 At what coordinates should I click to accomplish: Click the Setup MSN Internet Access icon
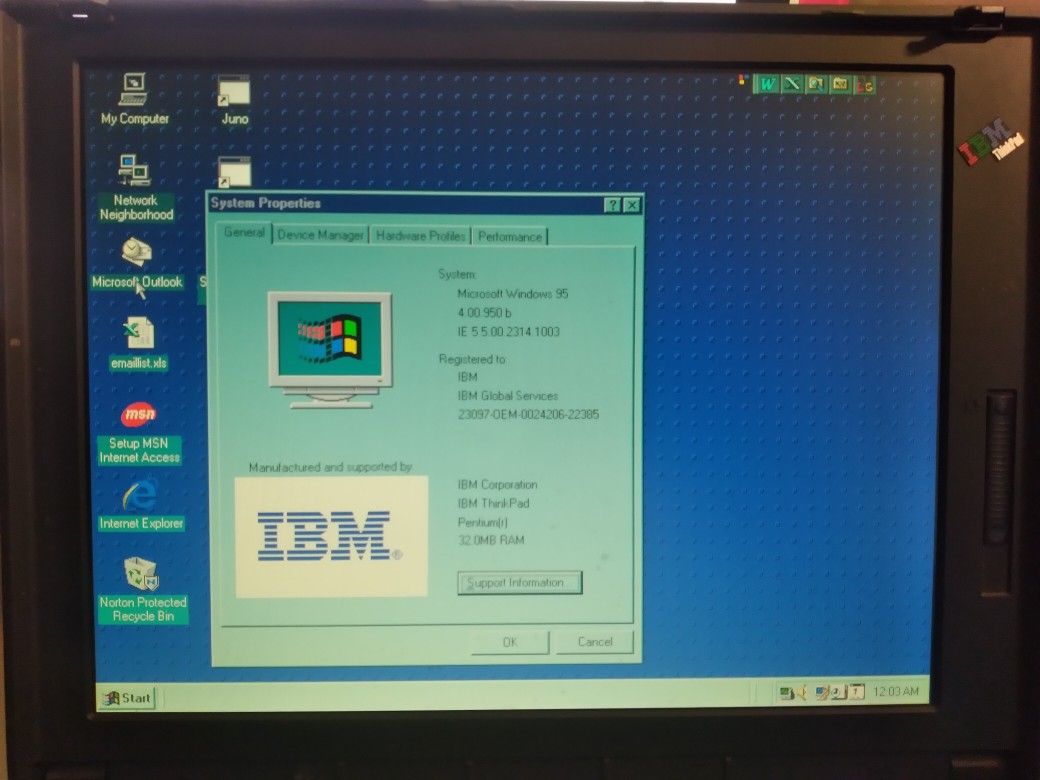pyautogui.click(x=139, y=432)
